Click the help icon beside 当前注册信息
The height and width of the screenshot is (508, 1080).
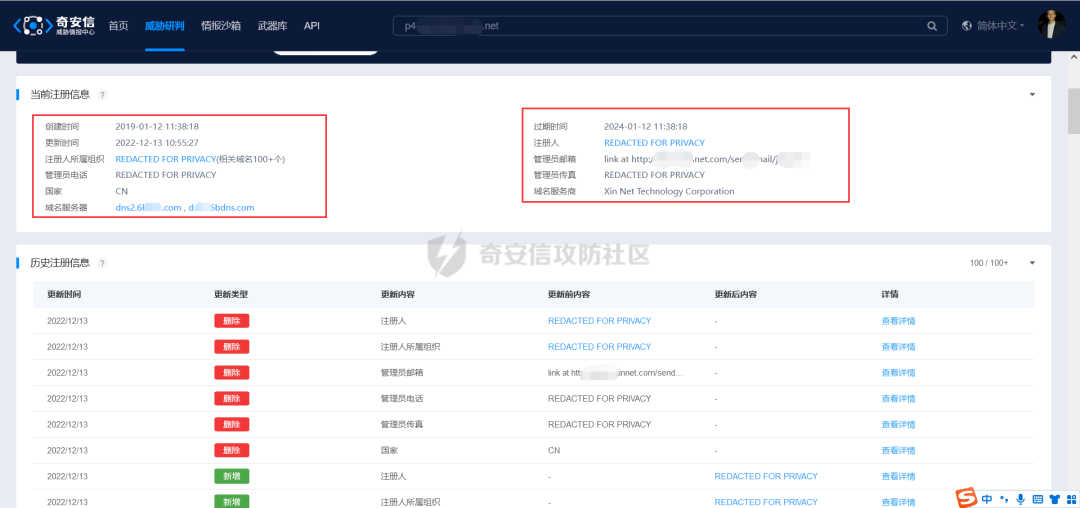pos(102,95)
